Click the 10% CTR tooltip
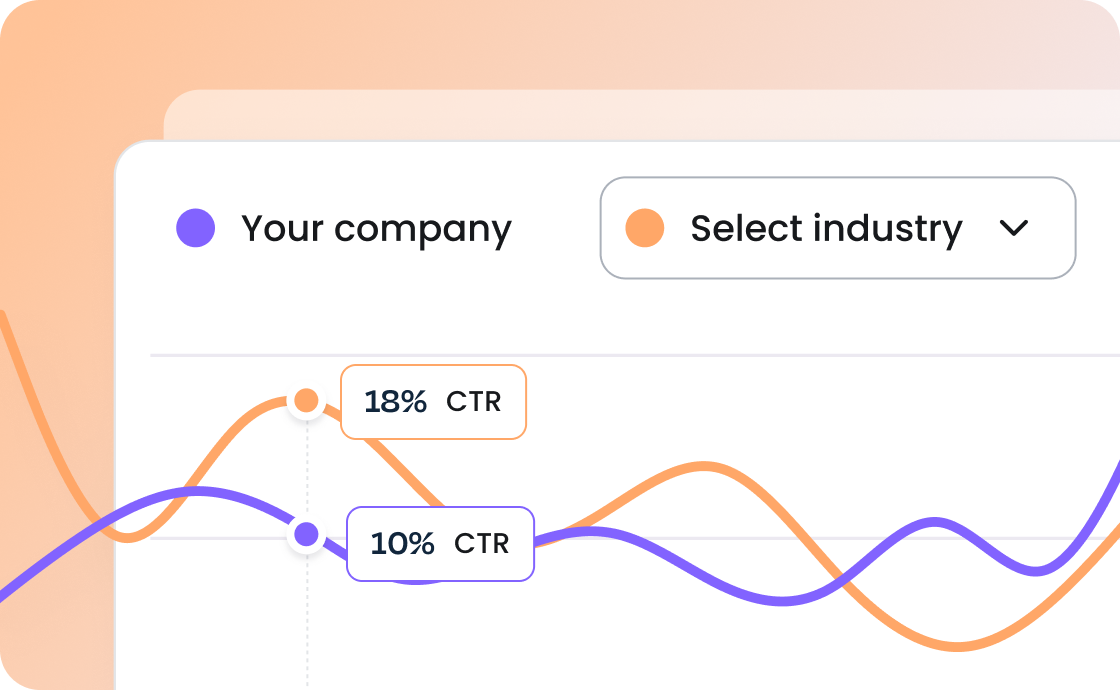Screen dimensions: 1120x690 coord(440,544)
